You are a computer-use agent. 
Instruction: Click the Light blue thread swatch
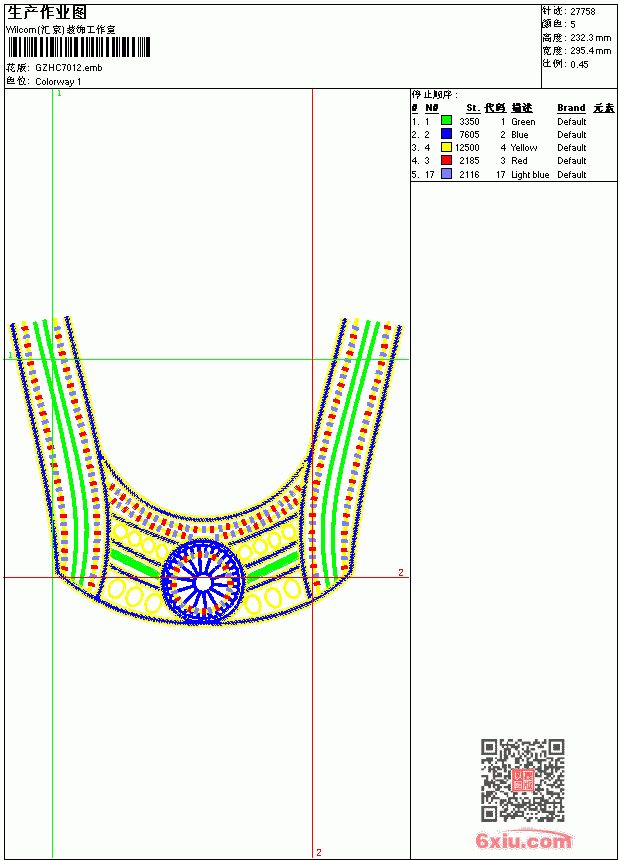click(446, 174)
